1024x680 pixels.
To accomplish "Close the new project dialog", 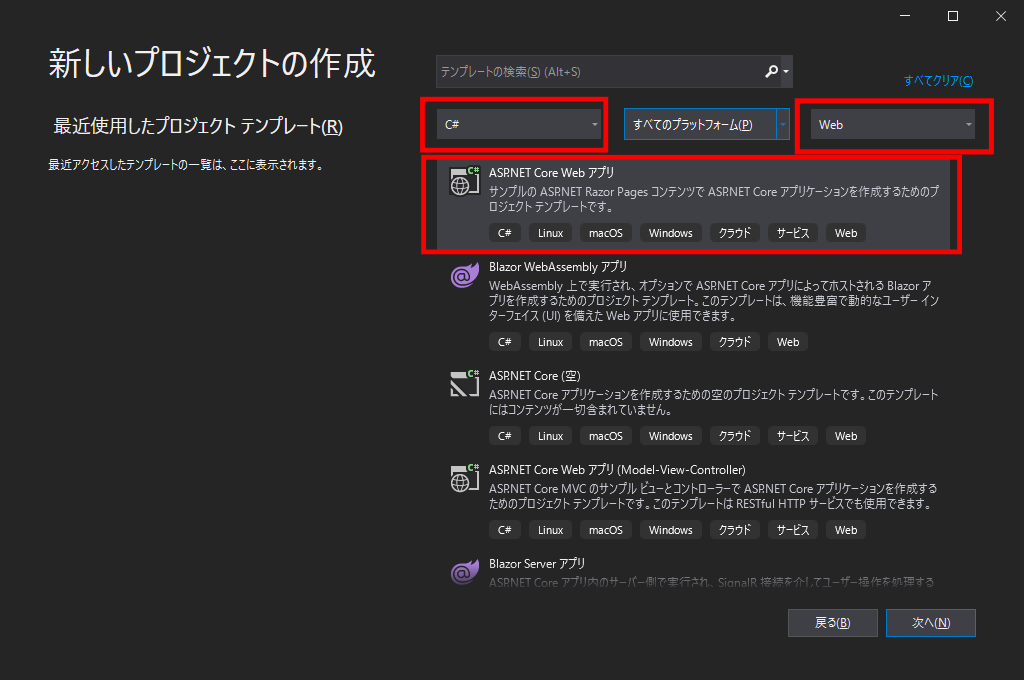I will (999, 16).
